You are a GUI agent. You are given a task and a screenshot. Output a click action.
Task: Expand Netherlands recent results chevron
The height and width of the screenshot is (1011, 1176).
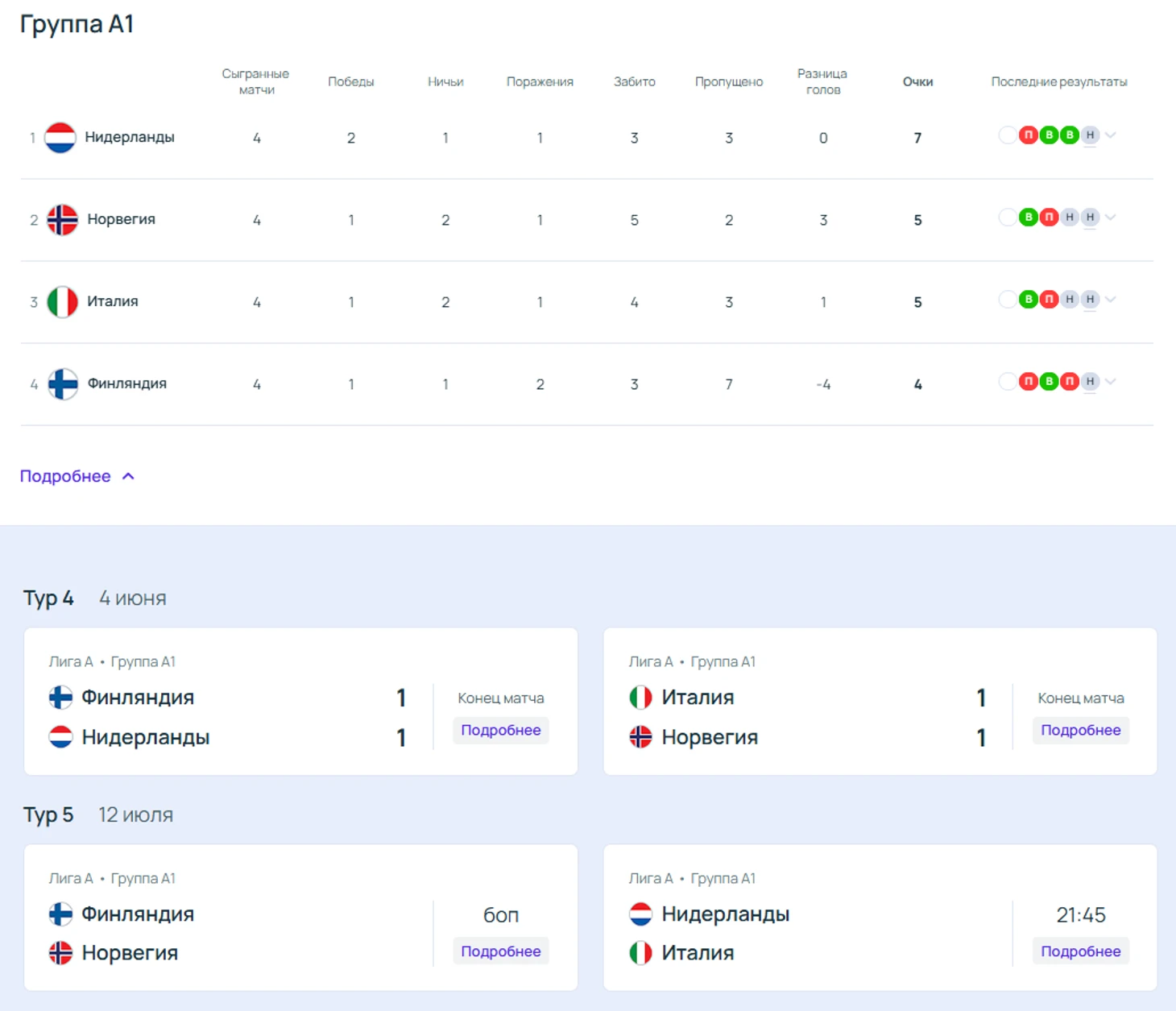[x=1111, y=135]
